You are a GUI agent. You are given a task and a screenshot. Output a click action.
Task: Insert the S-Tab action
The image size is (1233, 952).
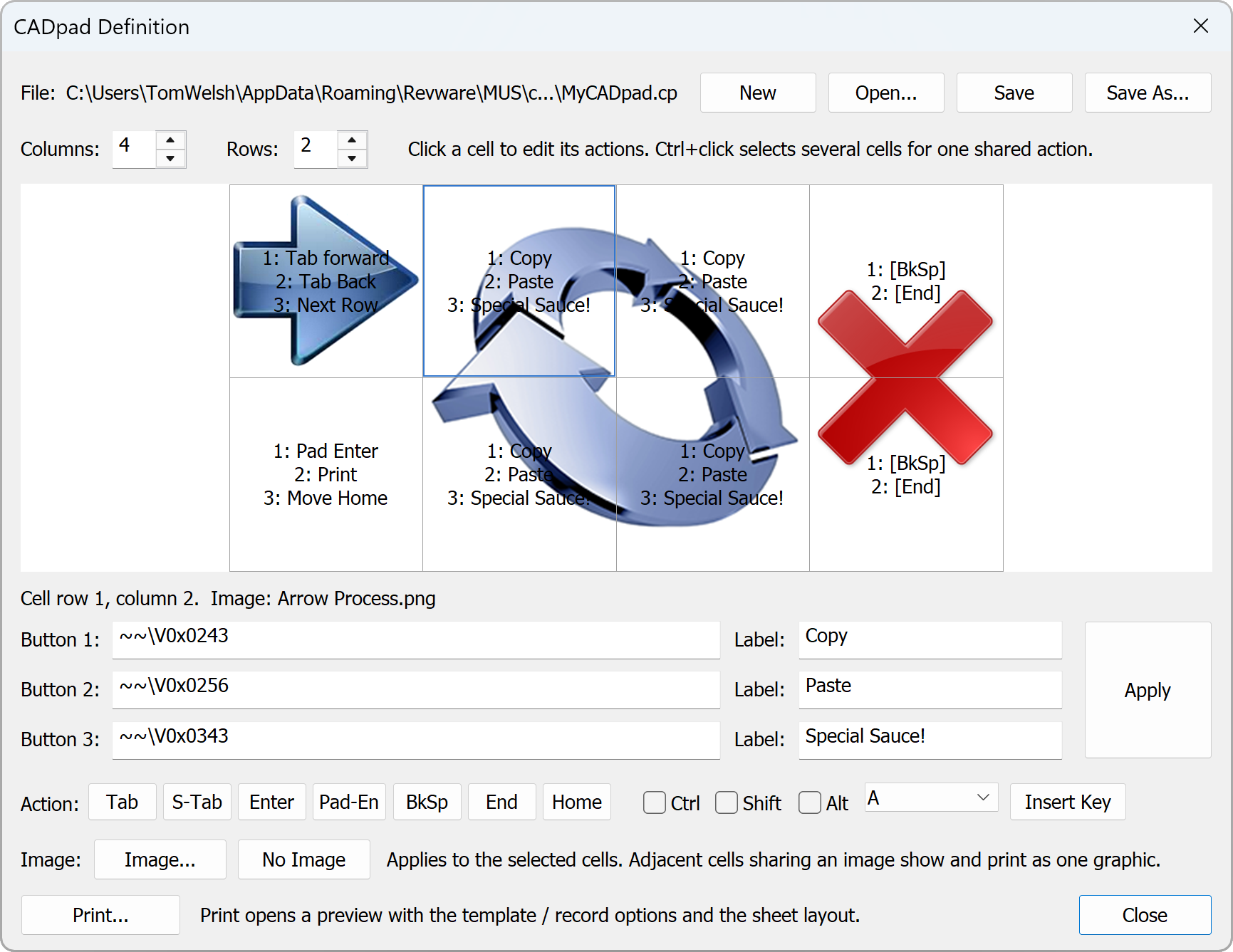(x=197, y=802)
